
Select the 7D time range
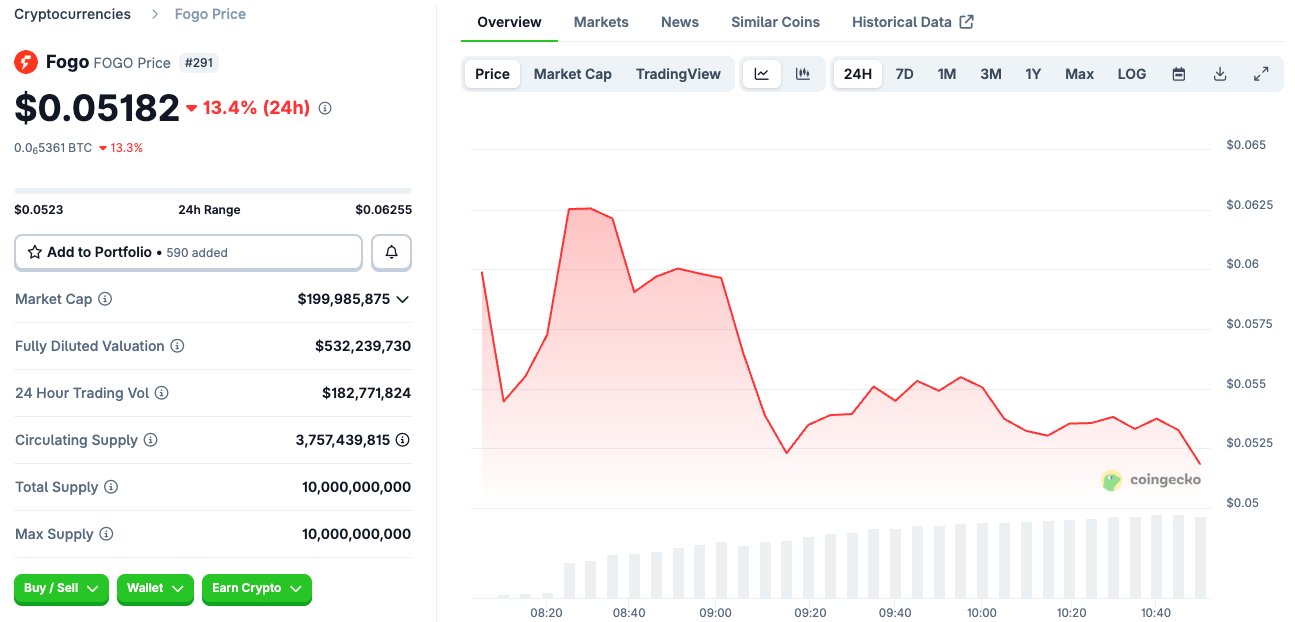tap(904, 74)
